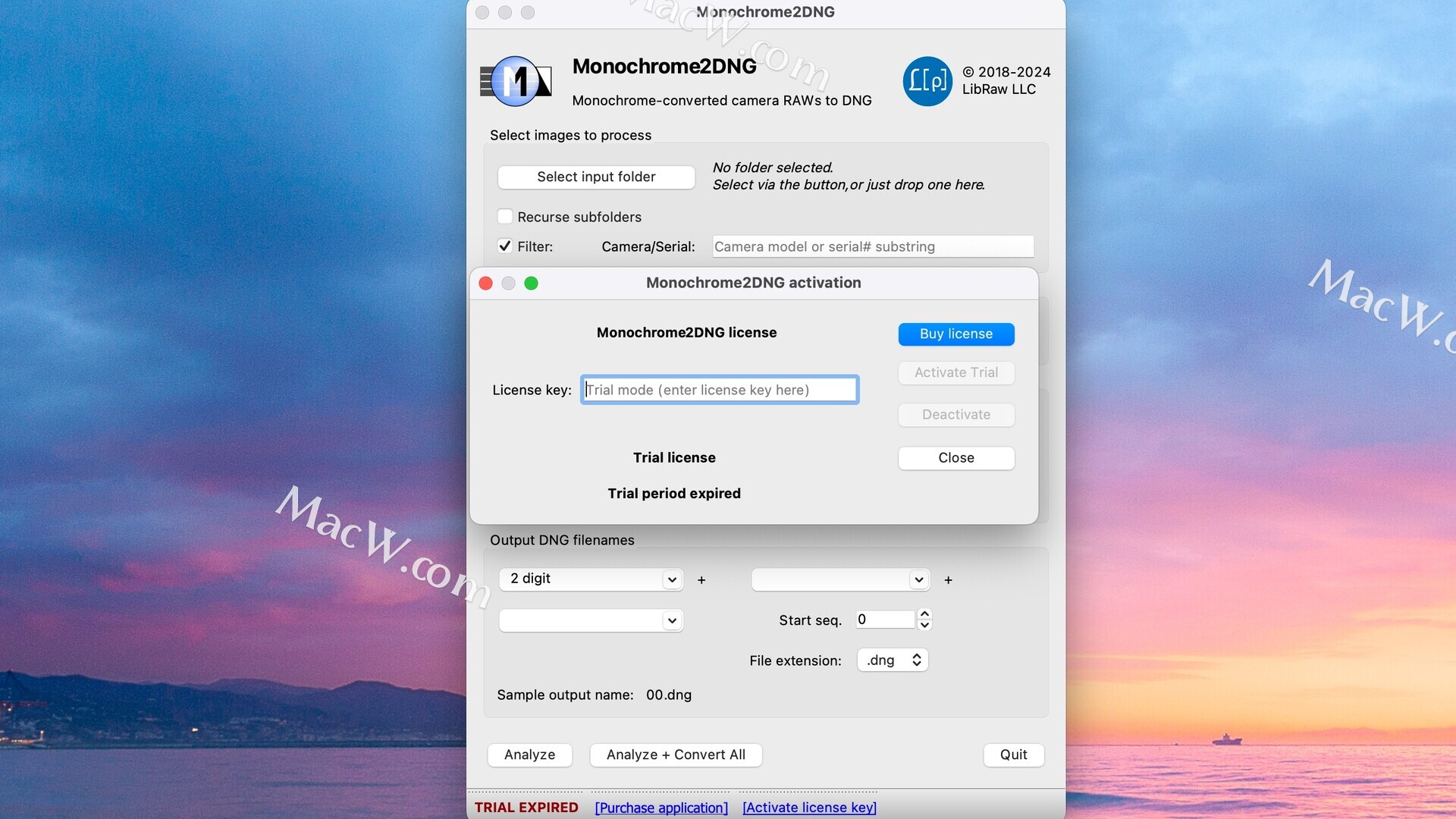Viewport: 1456px width, 819px height.
Task: Open the empty second filename component dropdown
Action: (840, 579)
